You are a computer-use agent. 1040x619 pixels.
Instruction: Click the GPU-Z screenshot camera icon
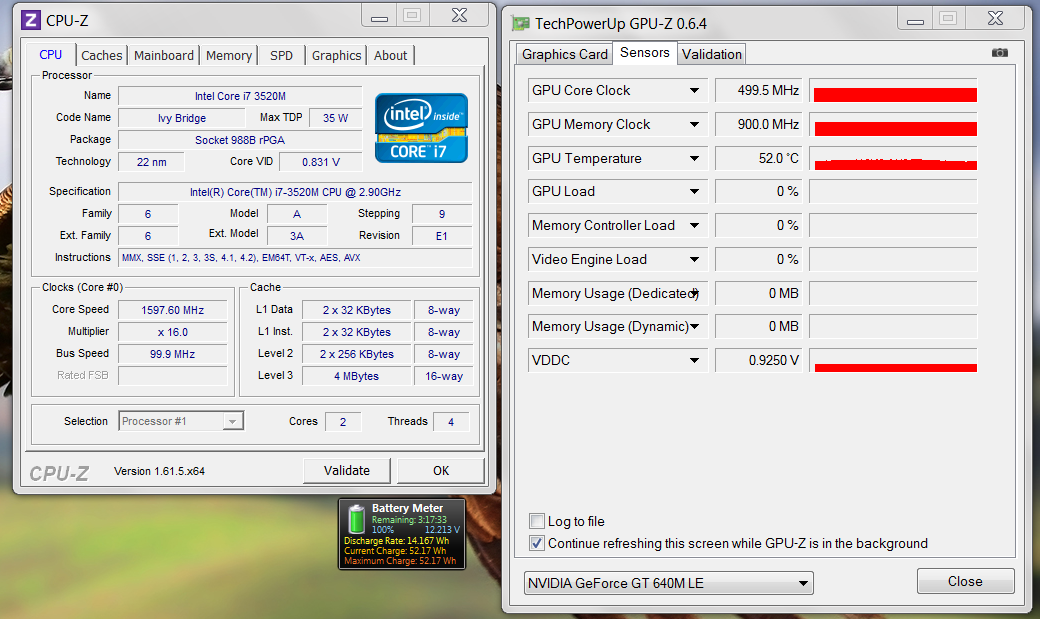click(x=1000, y=53)
